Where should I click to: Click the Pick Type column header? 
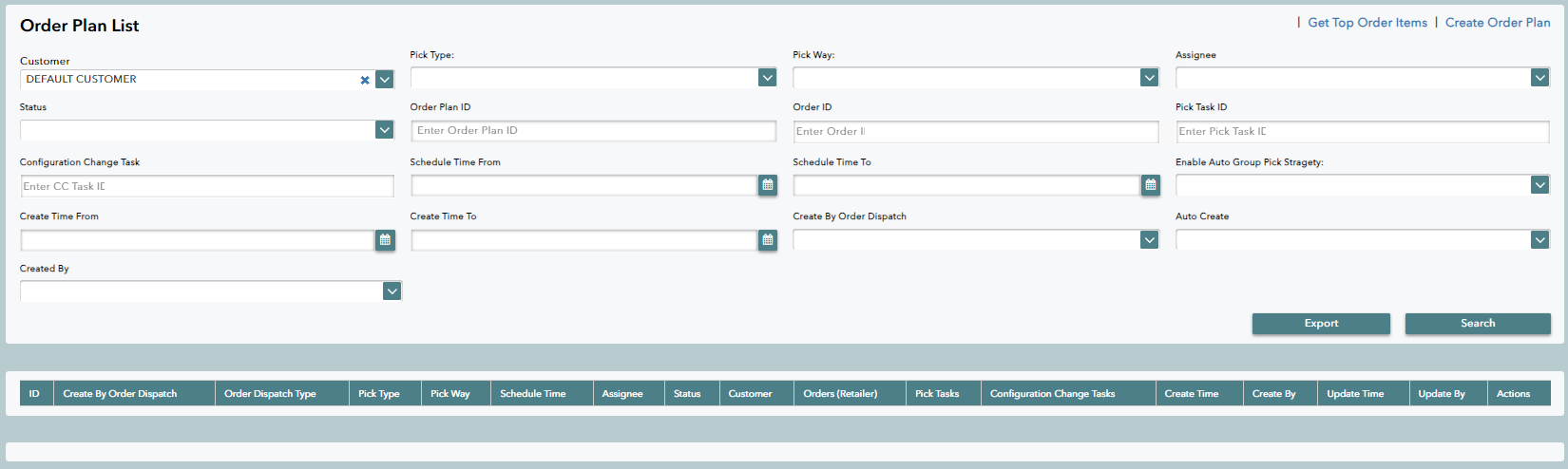point(385,393)
